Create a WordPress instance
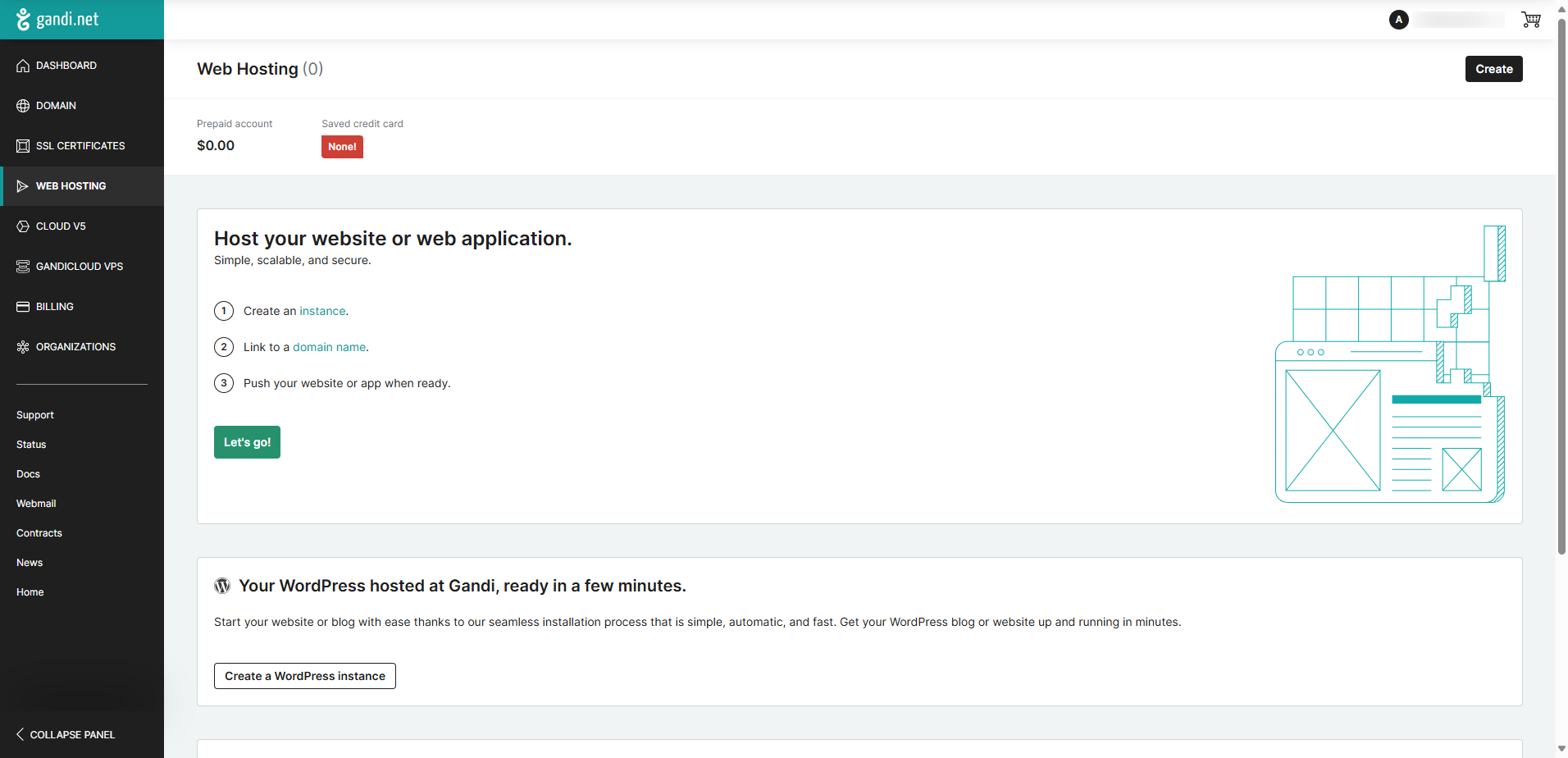 click(305, 676)
